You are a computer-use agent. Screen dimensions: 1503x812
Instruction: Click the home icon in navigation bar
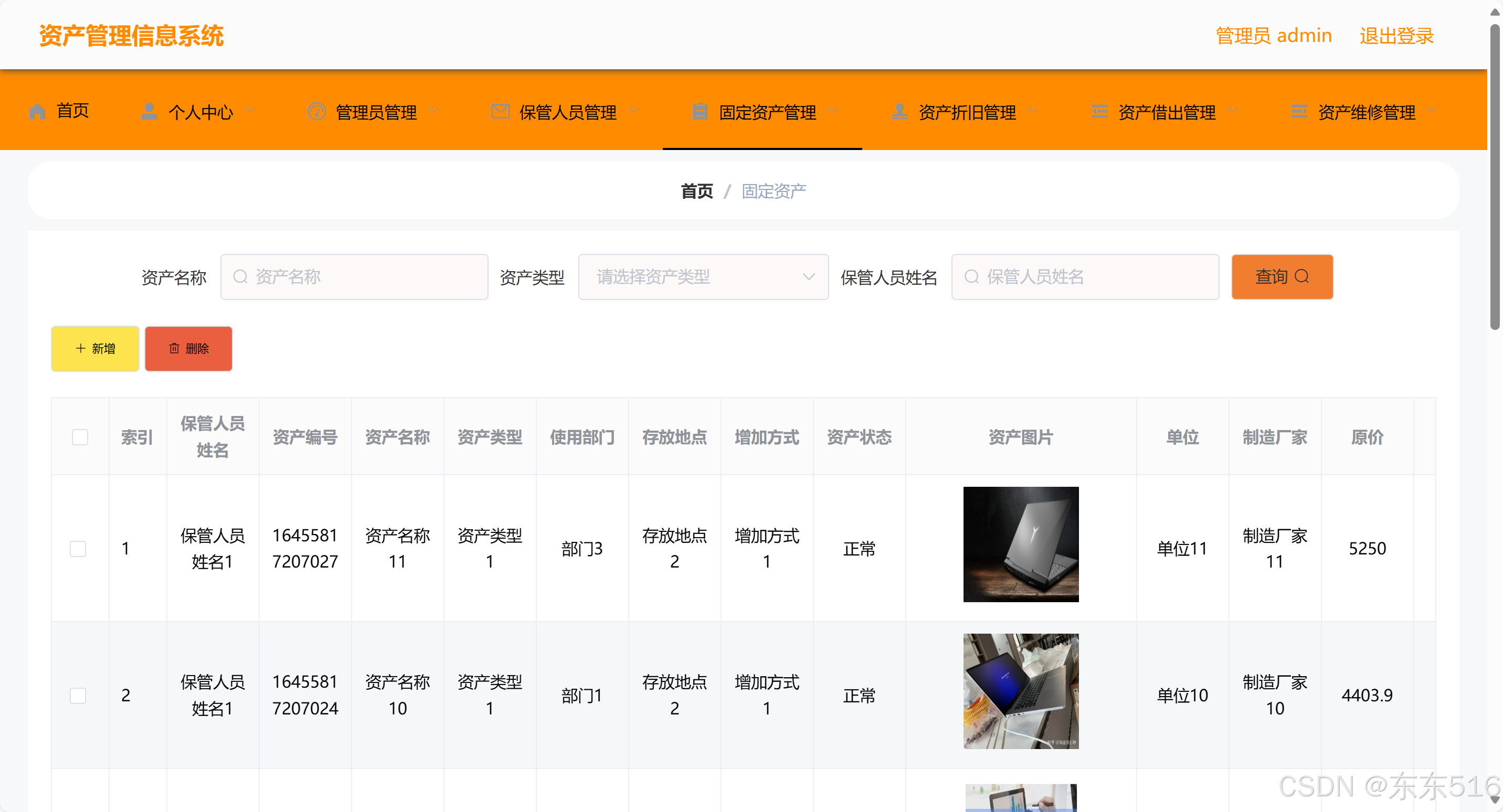pyautogui.click(x=37, y=111)
